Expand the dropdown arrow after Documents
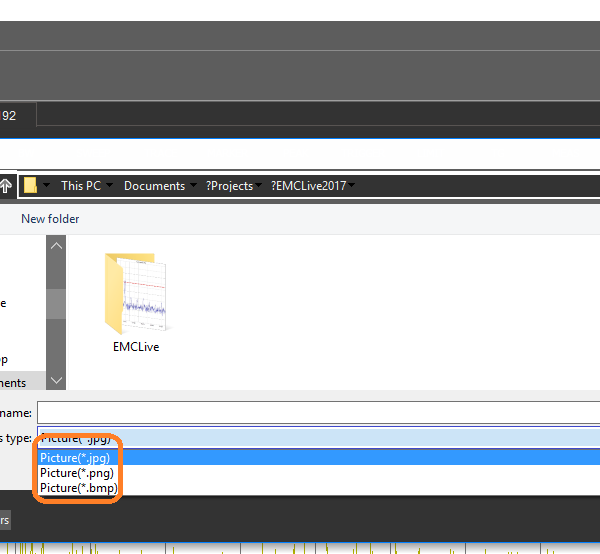The width and height of the screenshot is (600, 554). point(193,186)
